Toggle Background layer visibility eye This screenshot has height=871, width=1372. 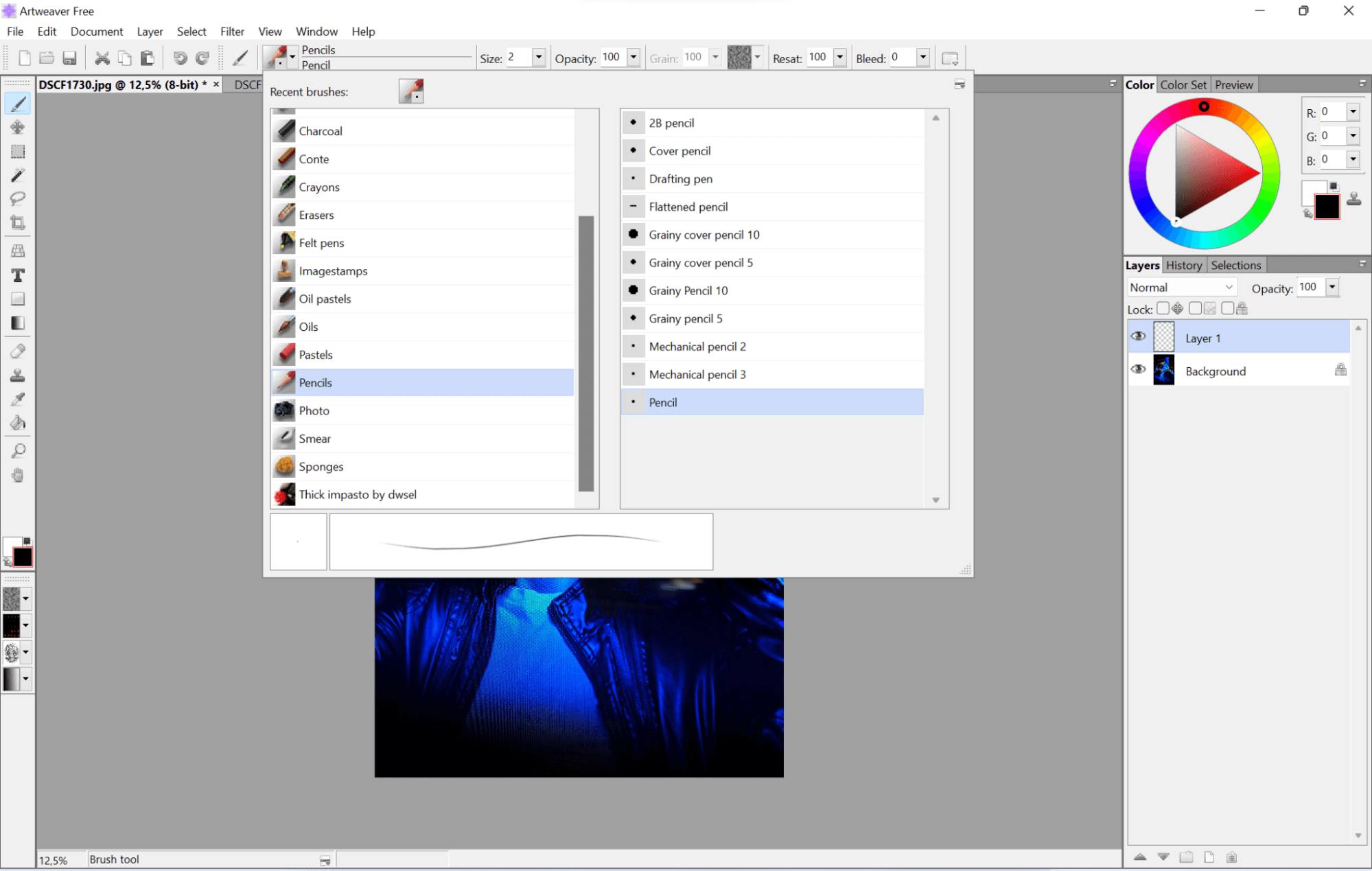click(1138, 369)
